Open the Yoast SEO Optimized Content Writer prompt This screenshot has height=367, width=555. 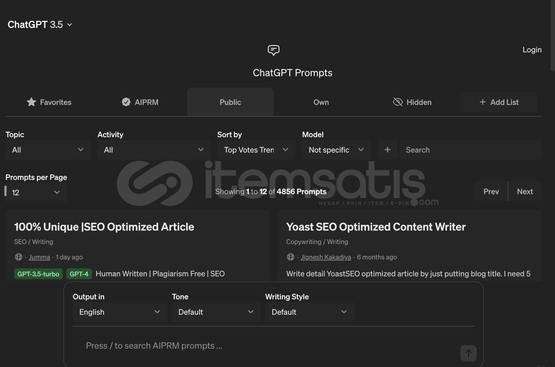[x=376, y=227]
